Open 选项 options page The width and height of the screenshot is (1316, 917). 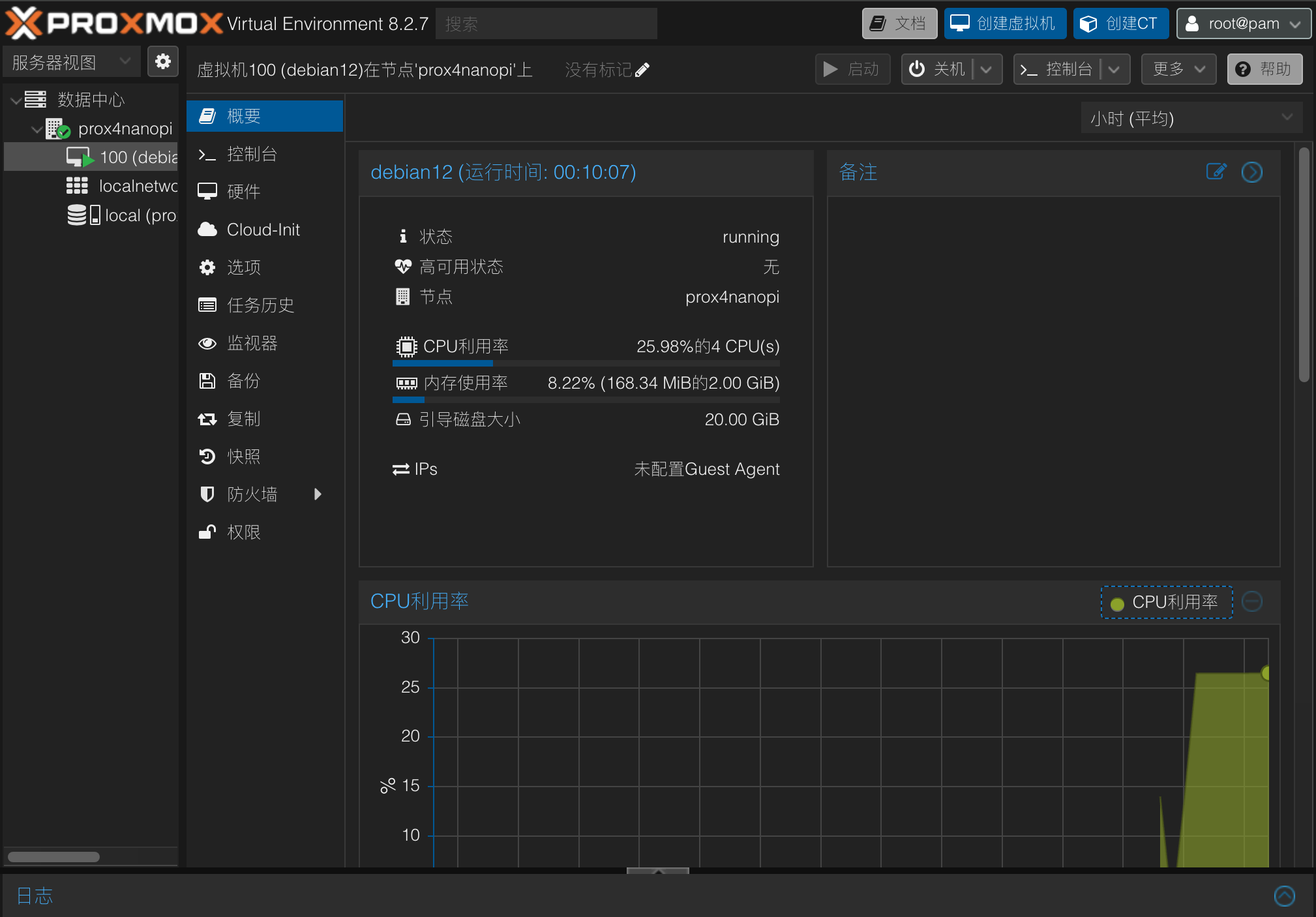click(x=265, y=267)
